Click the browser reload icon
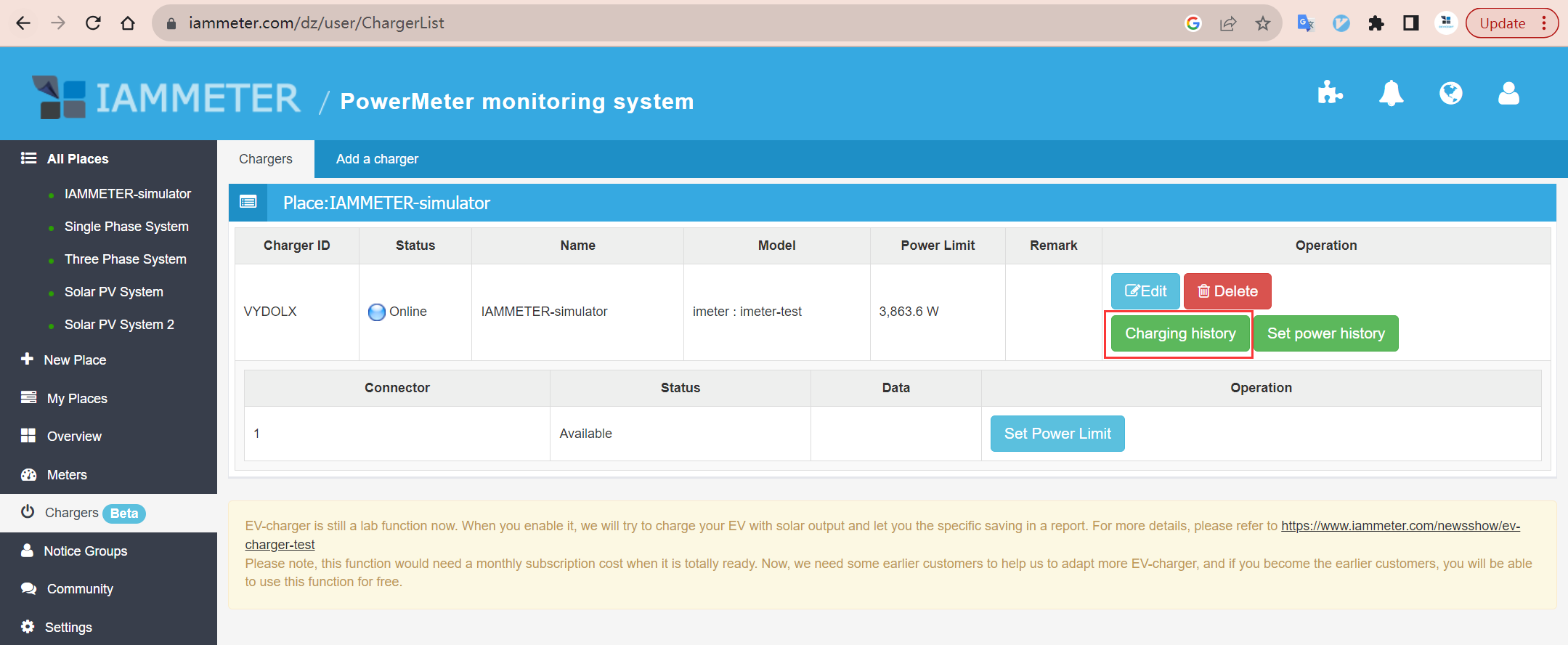 [93, 23]
